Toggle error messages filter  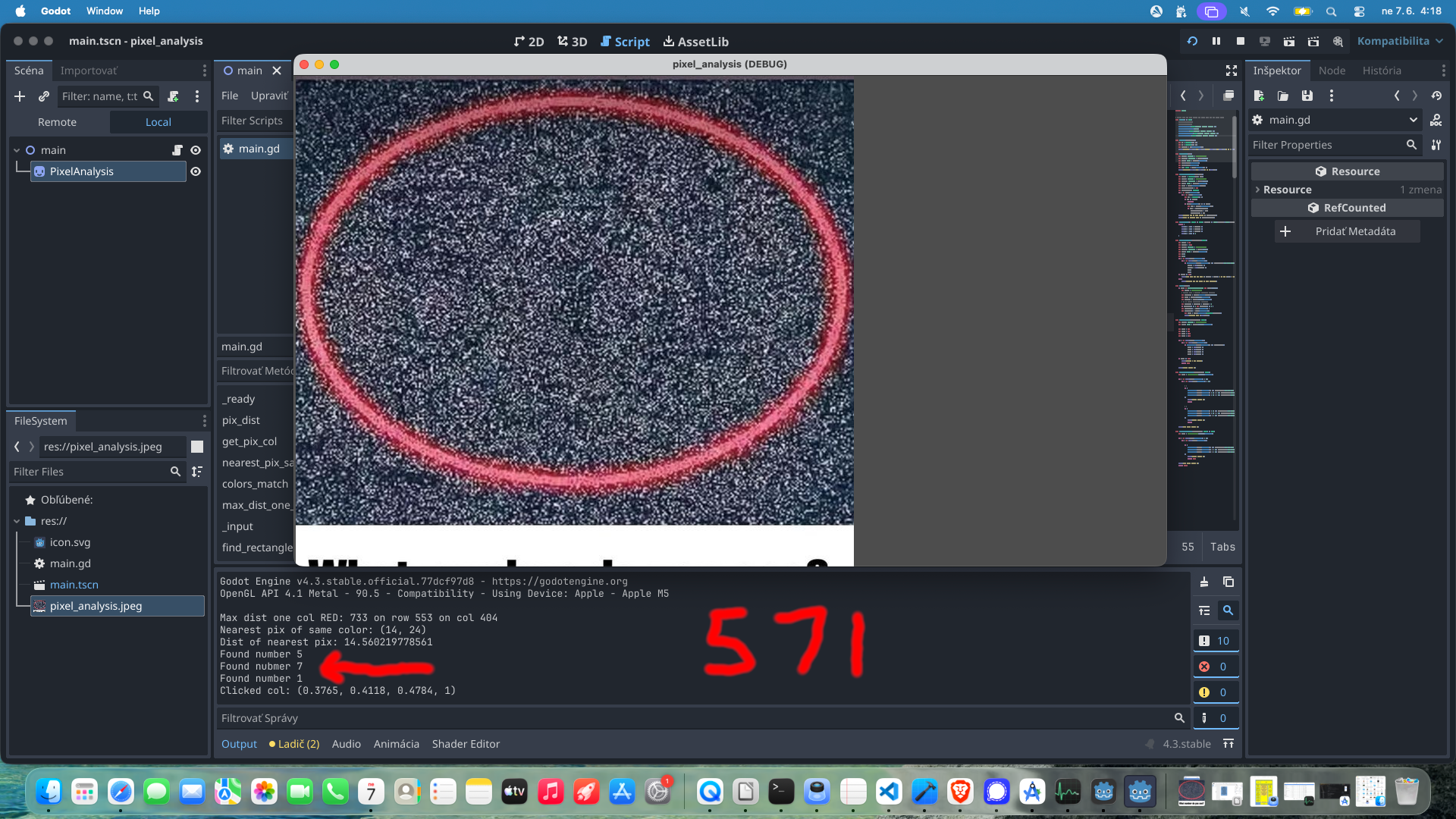(1216, 667)
